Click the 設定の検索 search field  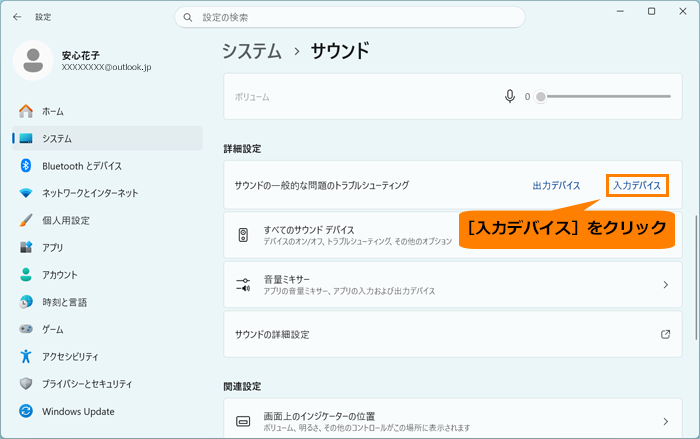[350, 17]
